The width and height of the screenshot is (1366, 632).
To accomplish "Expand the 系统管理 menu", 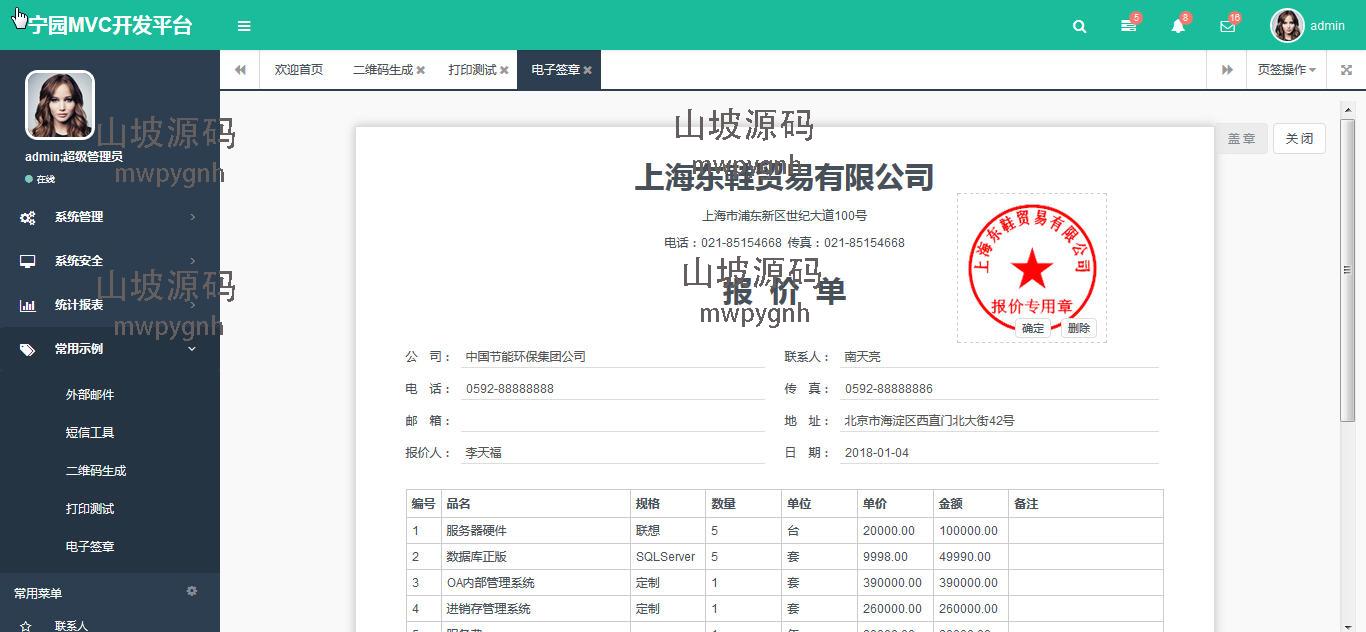I will click(110, 217).
